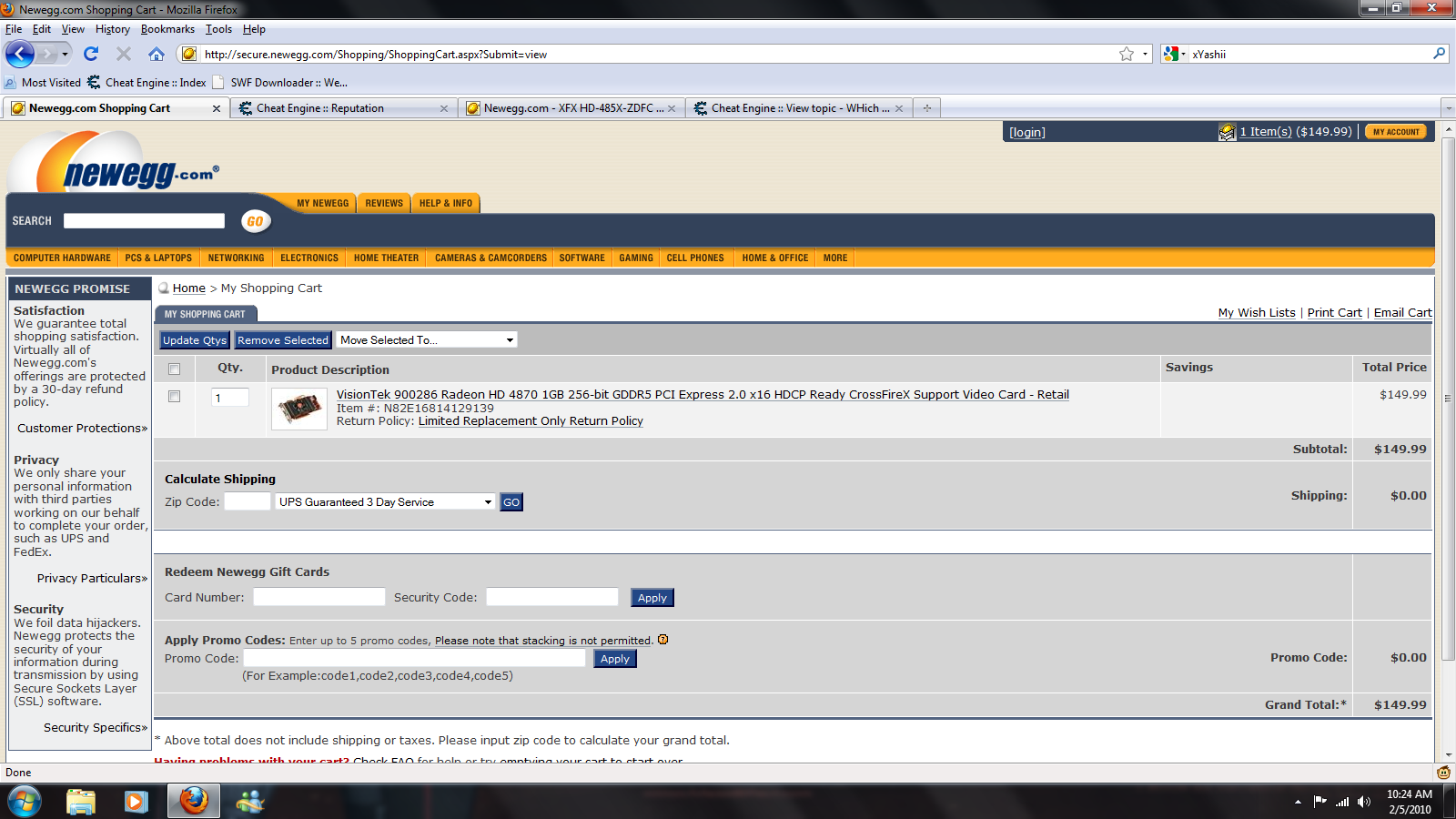Image resolution: width=1456 pixels, height=819 pixels.
Task: Click the Update Qtys button
Action: click(195, 340)
